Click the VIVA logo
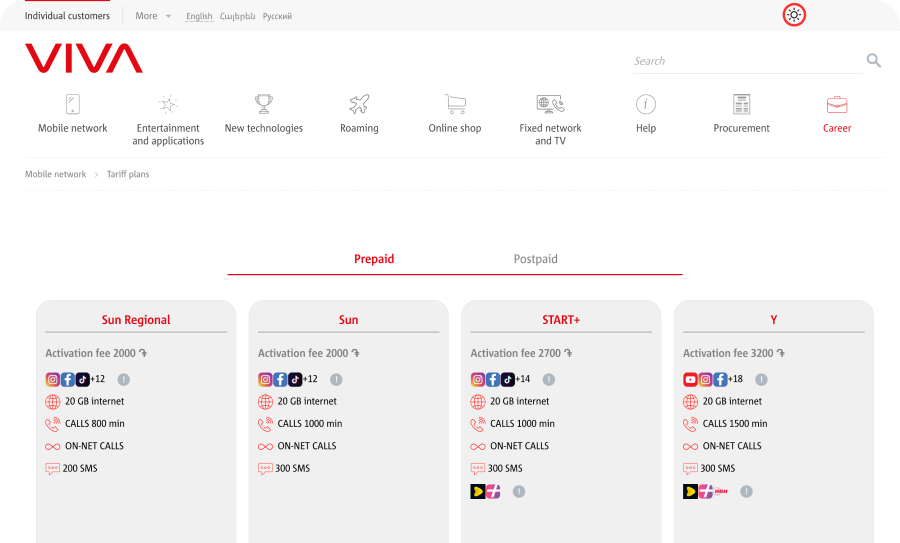This screenshot has height=543, width=900. [84, 58]
